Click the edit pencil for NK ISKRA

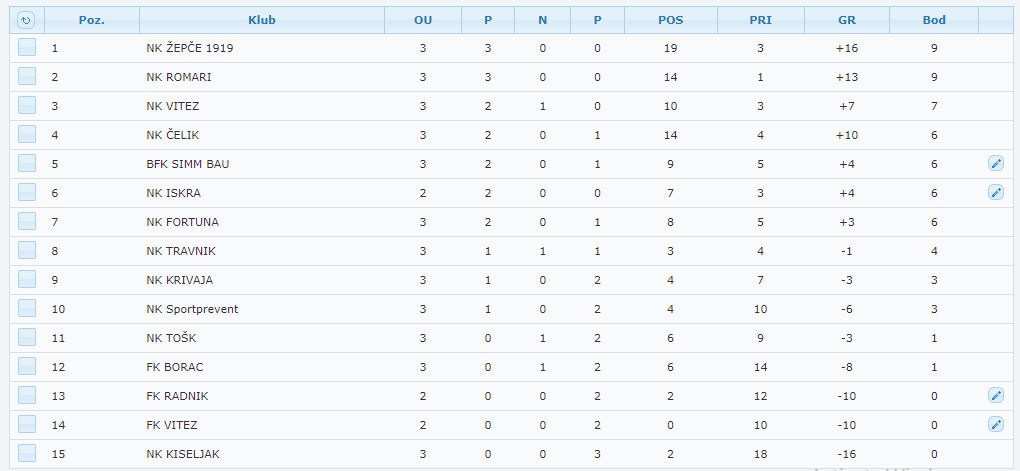point(995,192)
